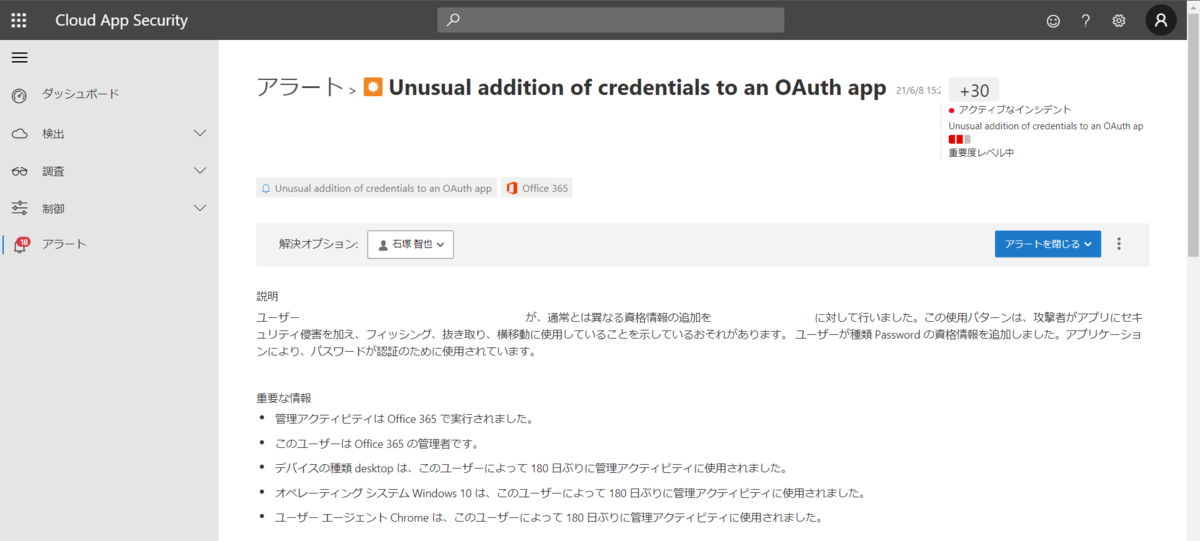Image resolution: width=1200 pixels, height=541 pixels.
Task: Open the 石塚 智也 assignee dropdown
Action: click(x=411, y=243)
